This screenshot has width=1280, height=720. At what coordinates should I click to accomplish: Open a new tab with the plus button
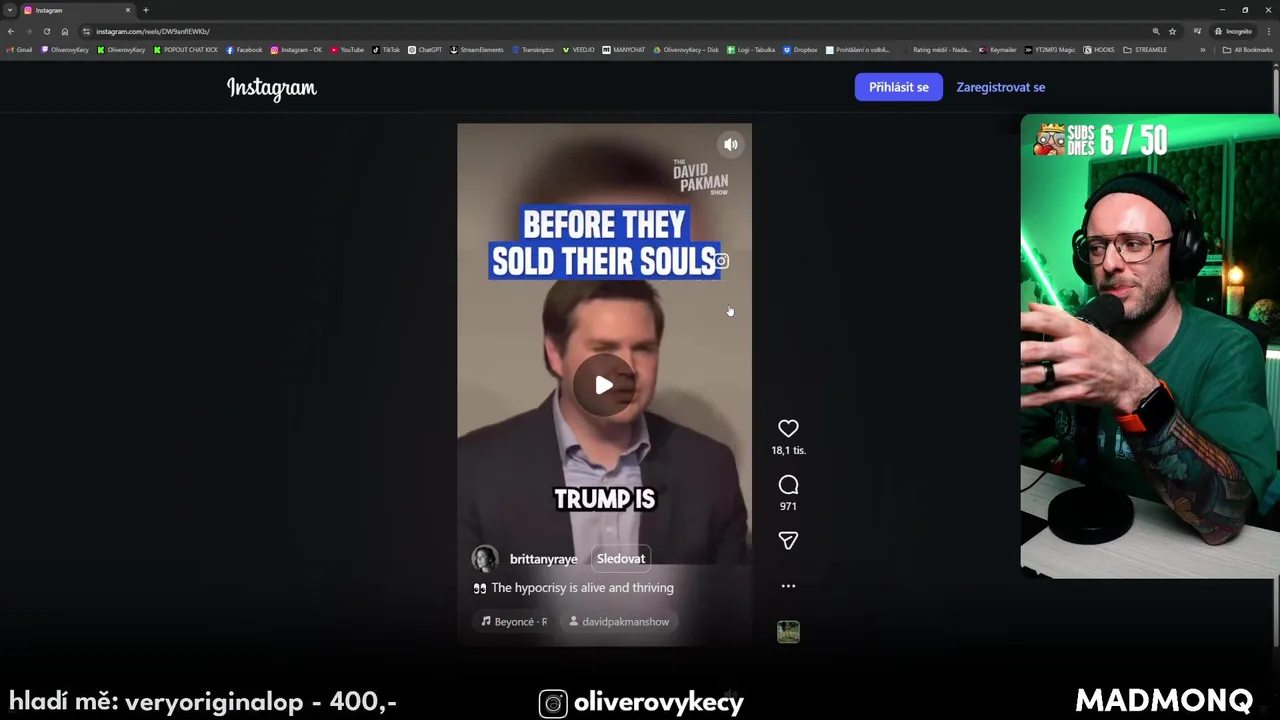click(146, 10)
